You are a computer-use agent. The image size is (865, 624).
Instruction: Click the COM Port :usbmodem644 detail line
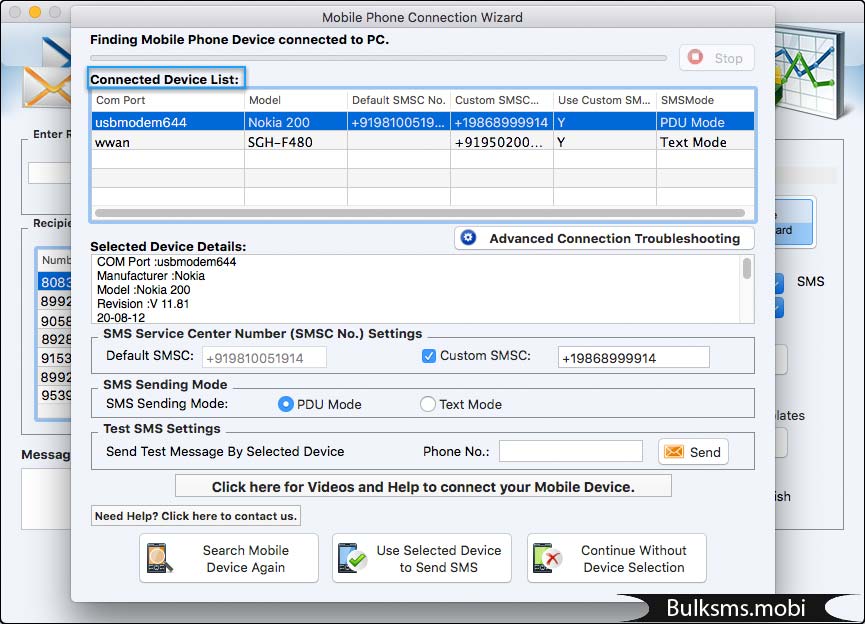pyautogui.click(x=167, y=262)
